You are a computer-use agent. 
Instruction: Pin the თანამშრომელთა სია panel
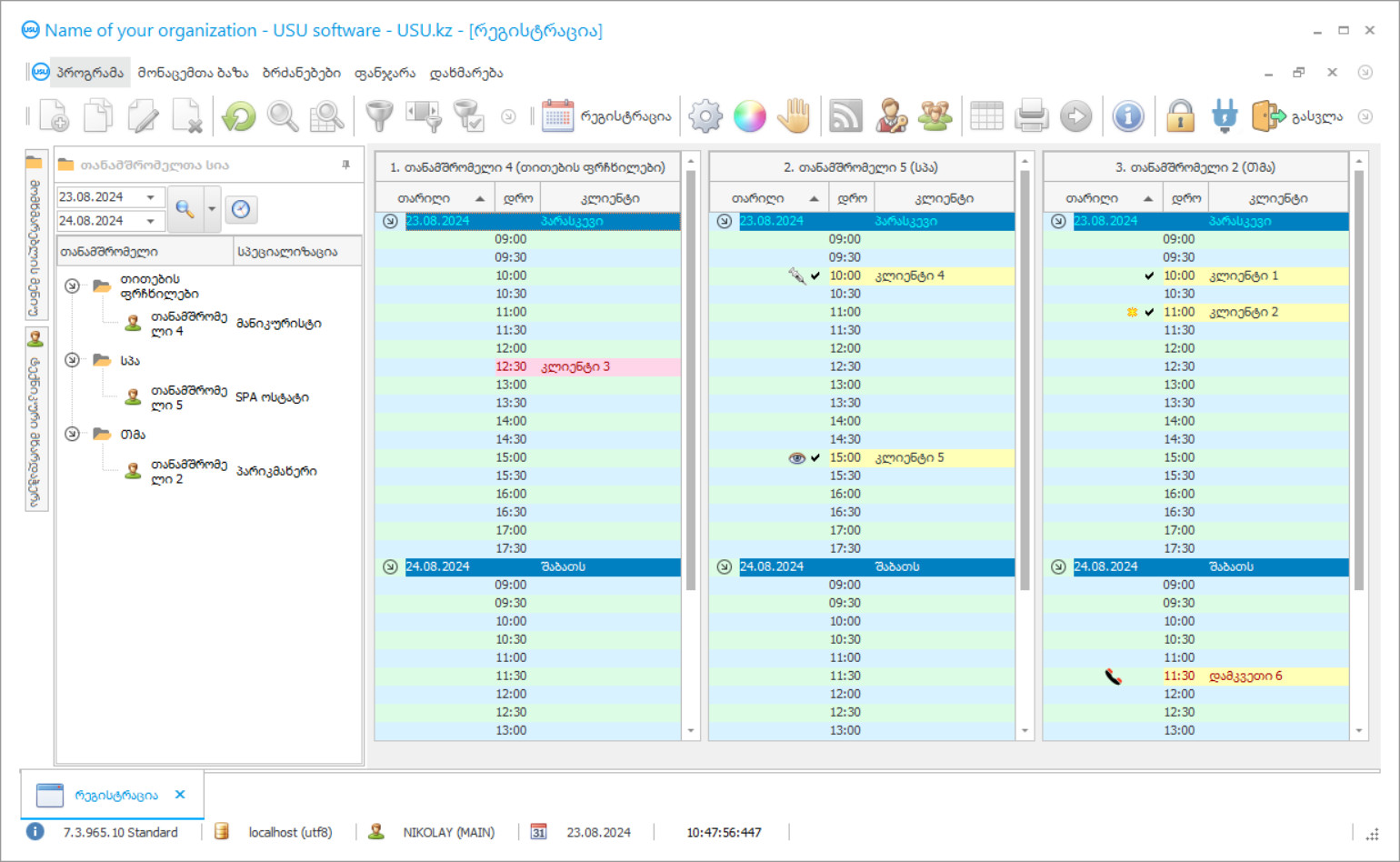click(x=345, y=165)
